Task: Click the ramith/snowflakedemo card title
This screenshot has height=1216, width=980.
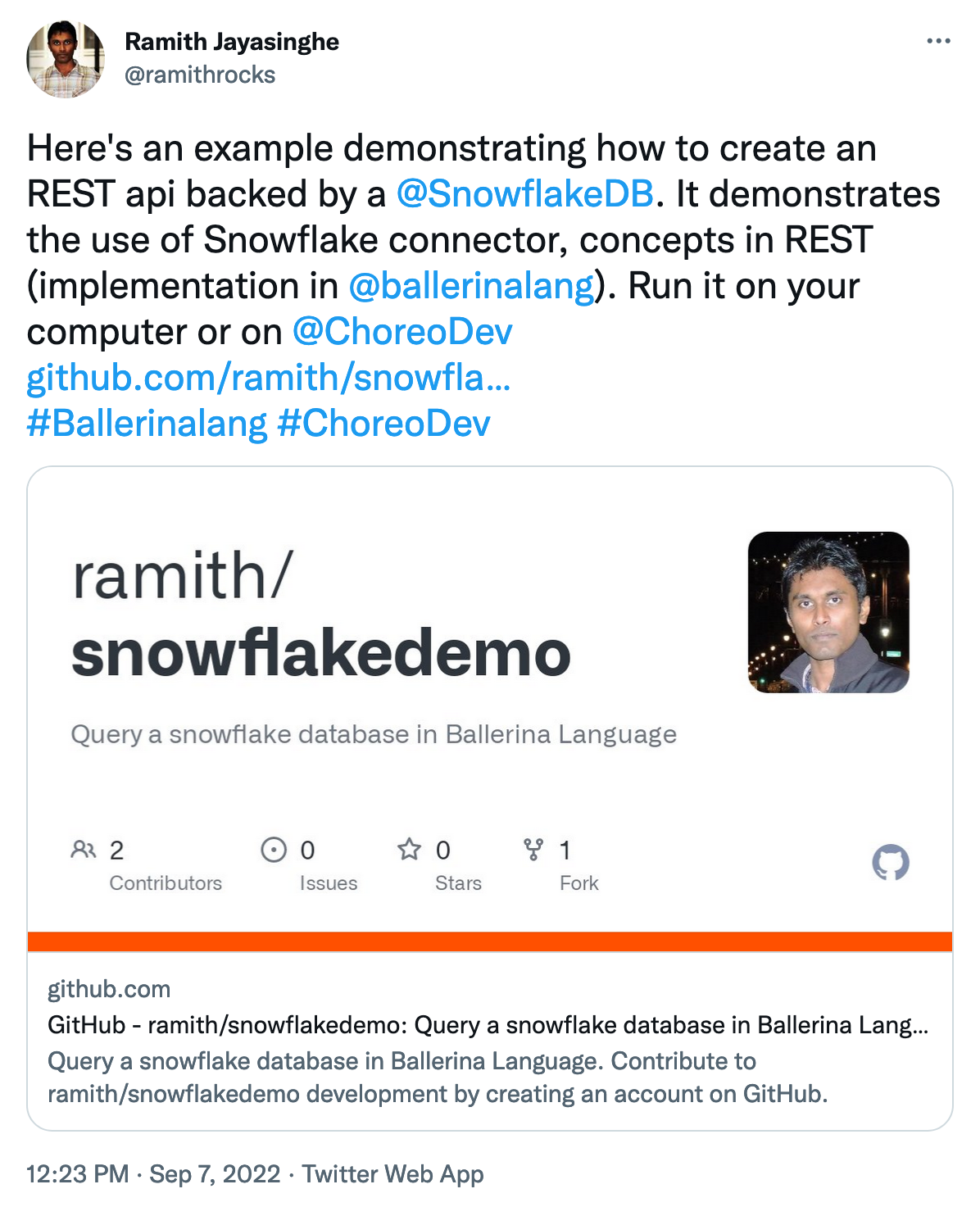Action: click(x=321, y=615)
